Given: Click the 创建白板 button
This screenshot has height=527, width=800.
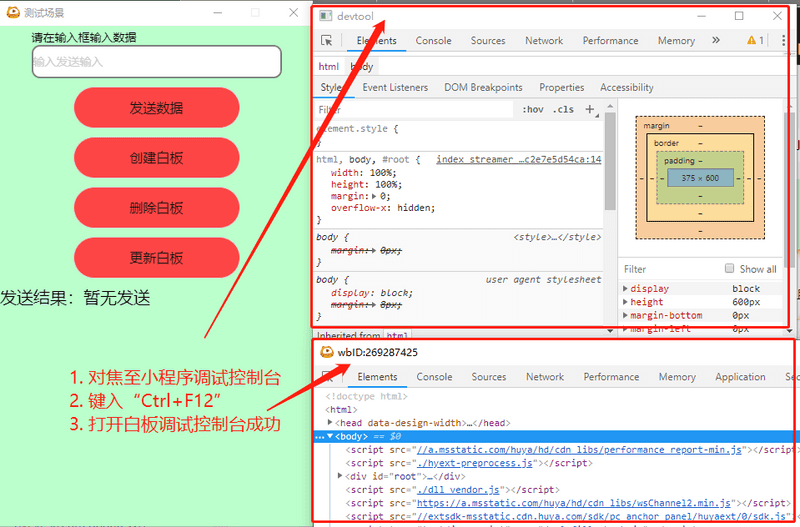Looking at the screenshot, I should tap(156, 158).
